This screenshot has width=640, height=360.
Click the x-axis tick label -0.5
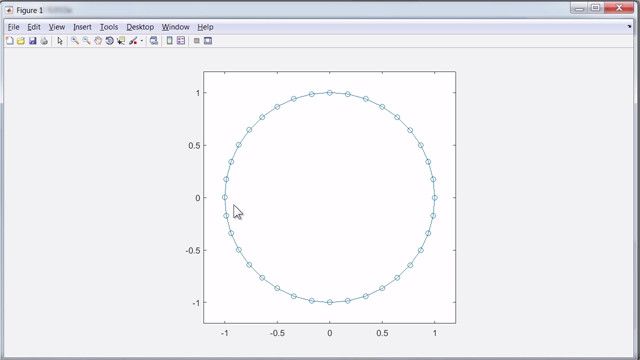pos(277,333)
